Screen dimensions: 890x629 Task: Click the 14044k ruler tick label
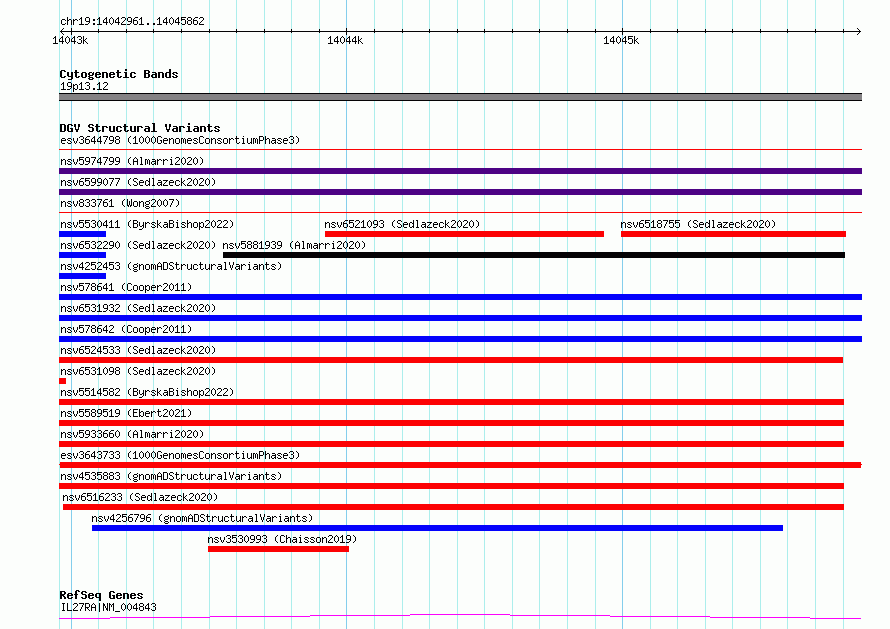click(345, 40)
